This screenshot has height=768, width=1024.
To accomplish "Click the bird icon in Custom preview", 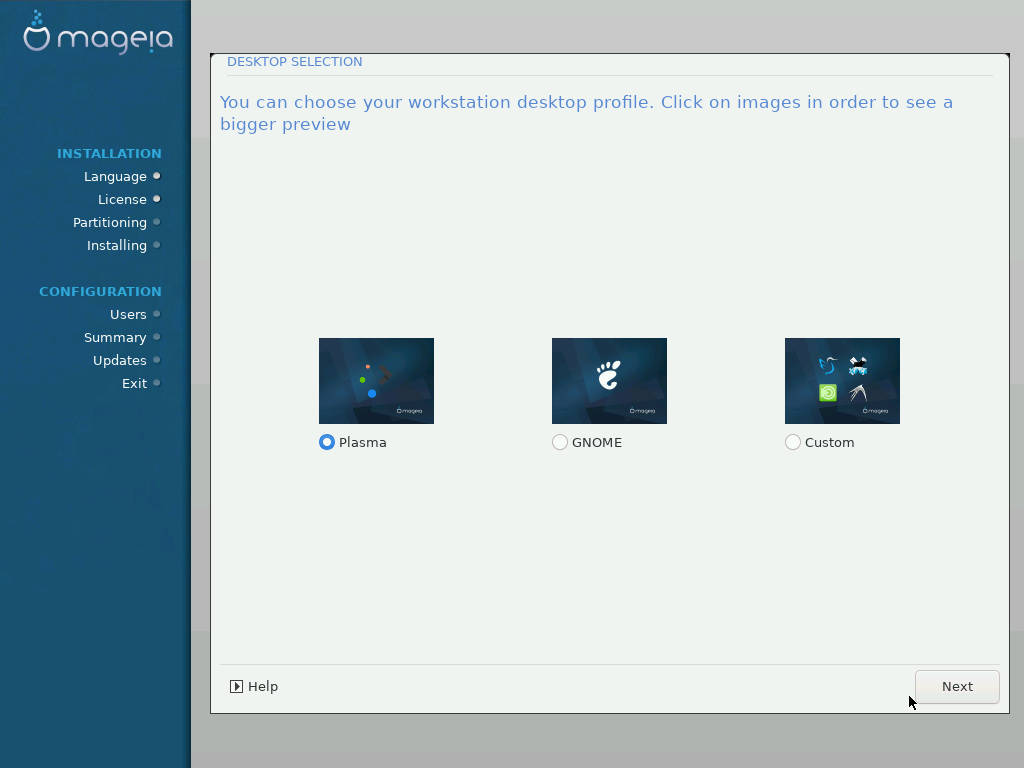I will tap(828, 365).
